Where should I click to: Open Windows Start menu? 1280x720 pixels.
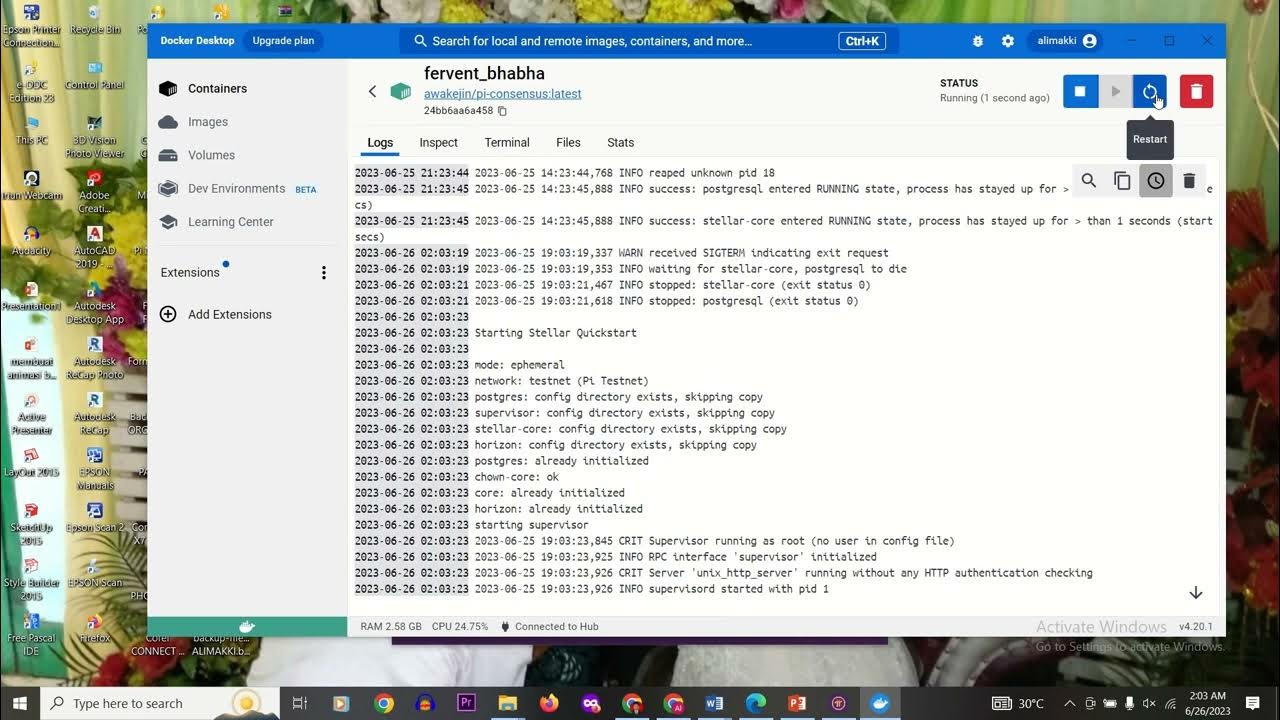[20, 703]
